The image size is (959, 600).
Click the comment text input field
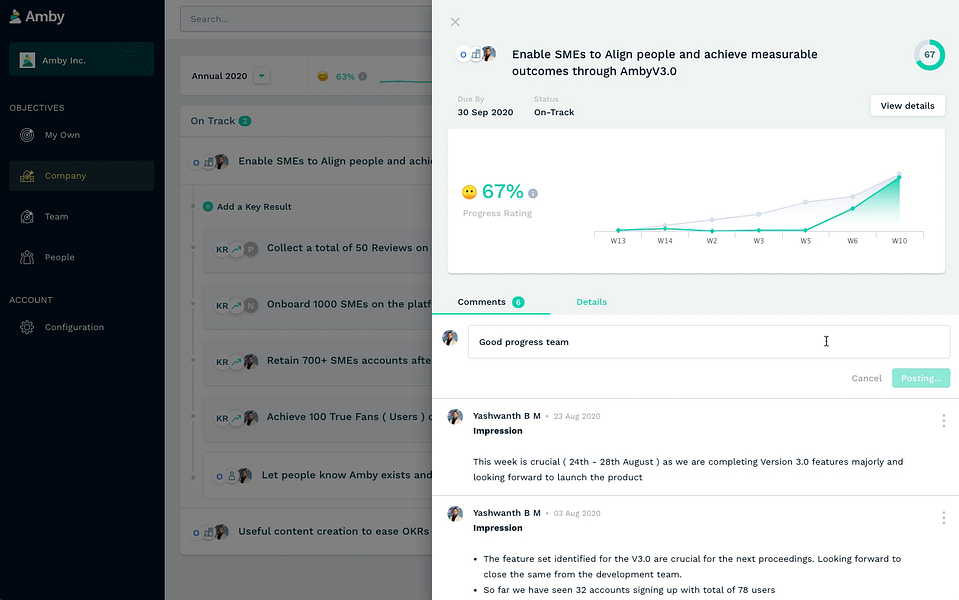(709, 342)
